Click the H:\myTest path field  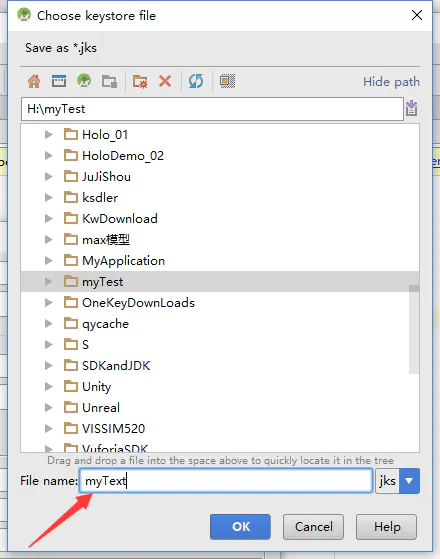[213, 109]
